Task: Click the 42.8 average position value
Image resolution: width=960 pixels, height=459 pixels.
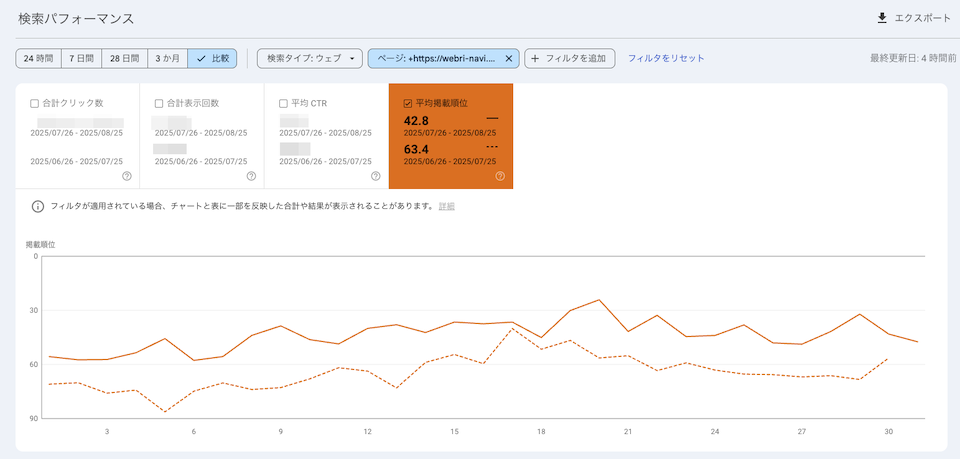Action: click(416, 121)
